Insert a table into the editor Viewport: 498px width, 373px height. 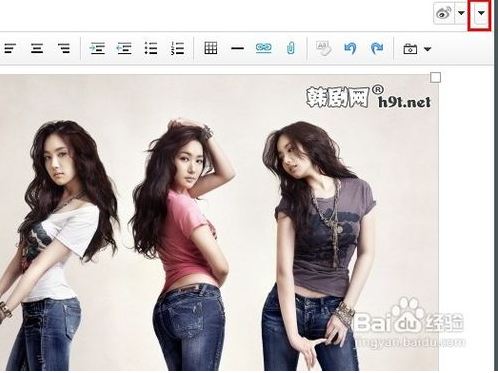pyautogui.click(x=211, y=48)
